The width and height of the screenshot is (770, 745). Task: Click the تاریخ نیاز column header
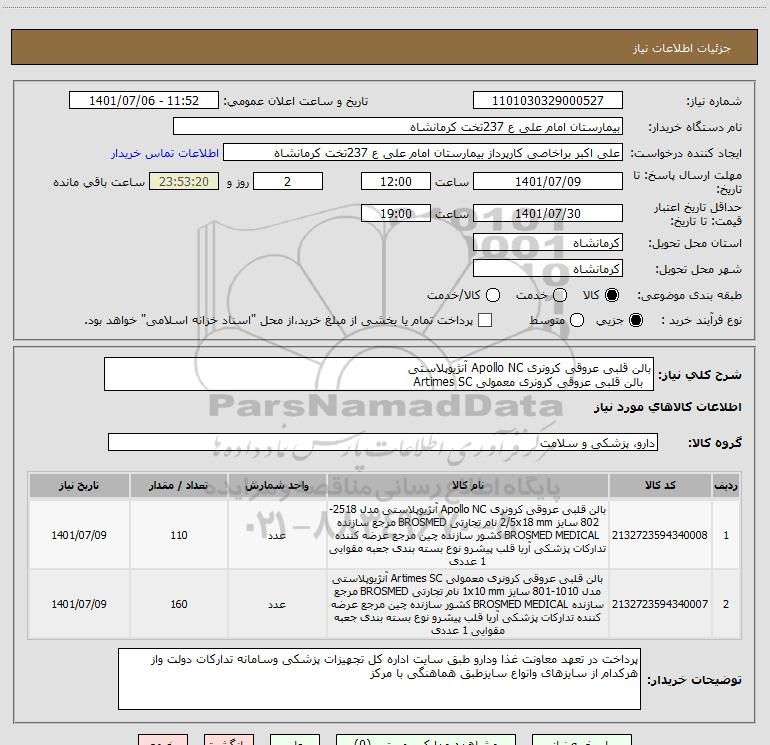tap(79, 486)
